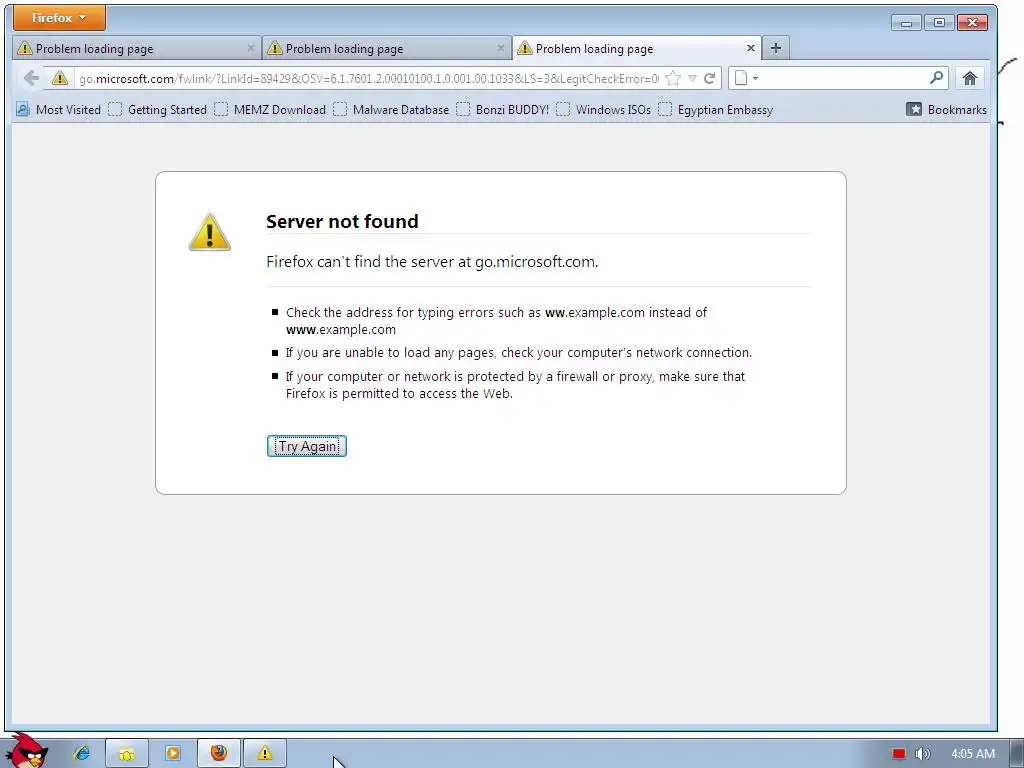Image resolution: width=1024 pixels, height=768 pixels.
Task: Open the address bar history dropdown arrow
Action: [x=692, y=79]
